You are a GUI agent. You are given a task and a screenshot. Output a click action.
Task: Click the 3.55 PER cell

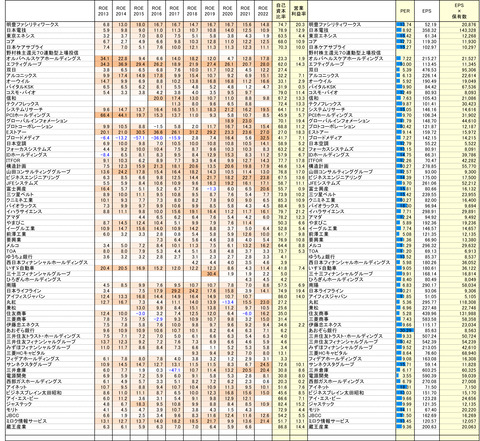[405, 376]
